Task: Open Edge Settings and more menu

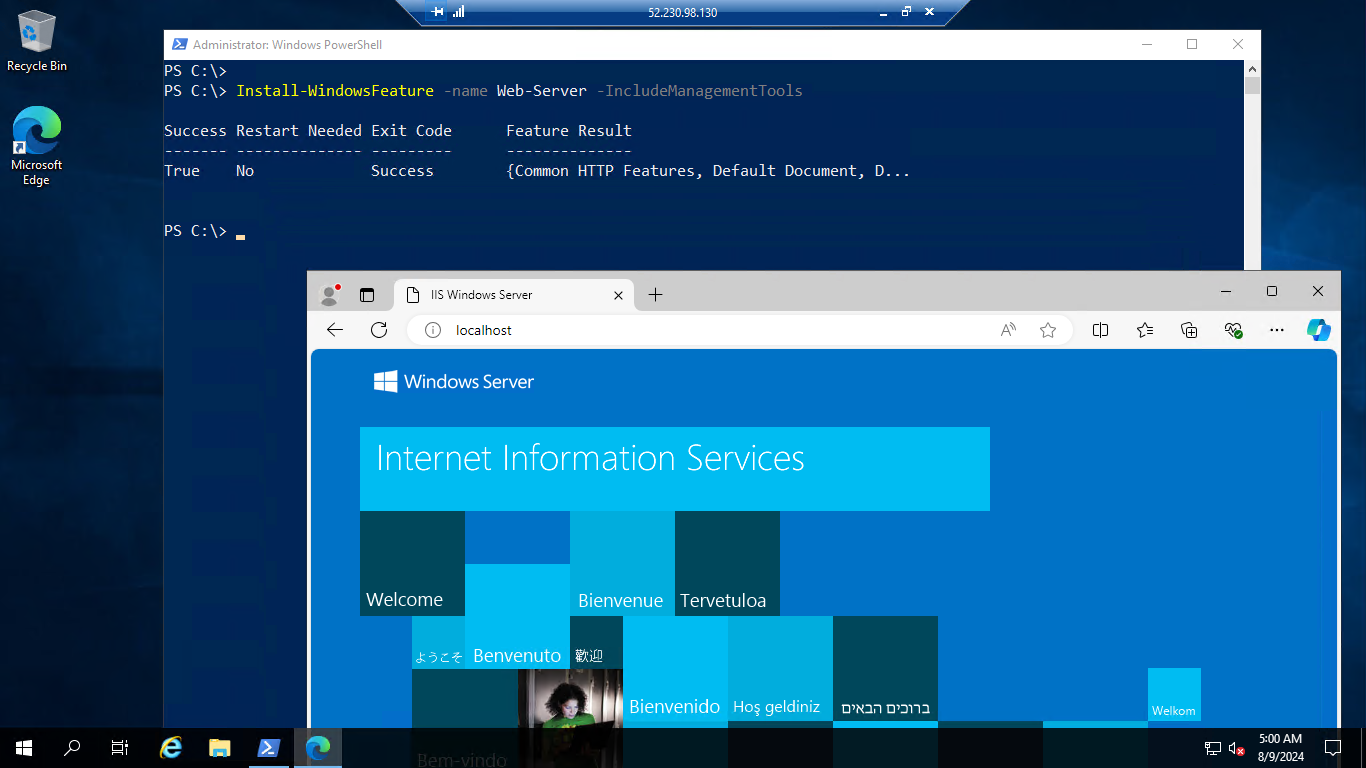Action: 1277,330
